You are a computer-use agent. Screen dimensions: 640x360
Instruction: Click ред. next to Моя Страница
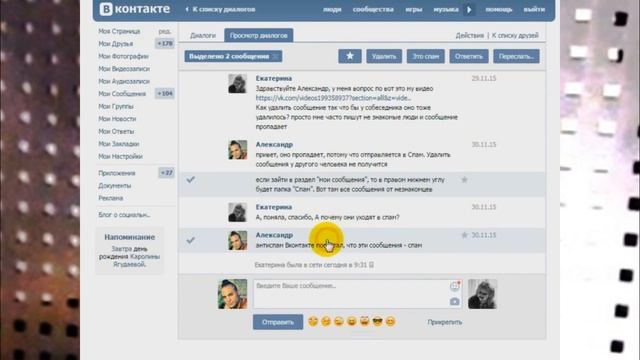(x=165, y=31)
